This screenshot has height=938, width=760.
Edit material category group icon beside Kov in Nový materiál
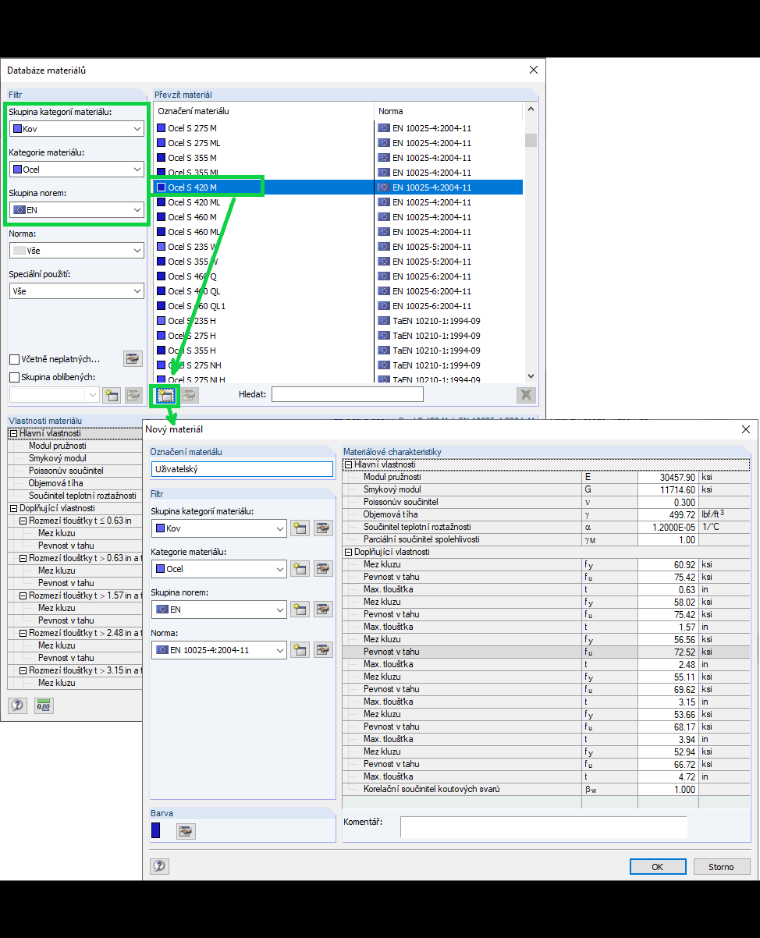click(323, 528)
